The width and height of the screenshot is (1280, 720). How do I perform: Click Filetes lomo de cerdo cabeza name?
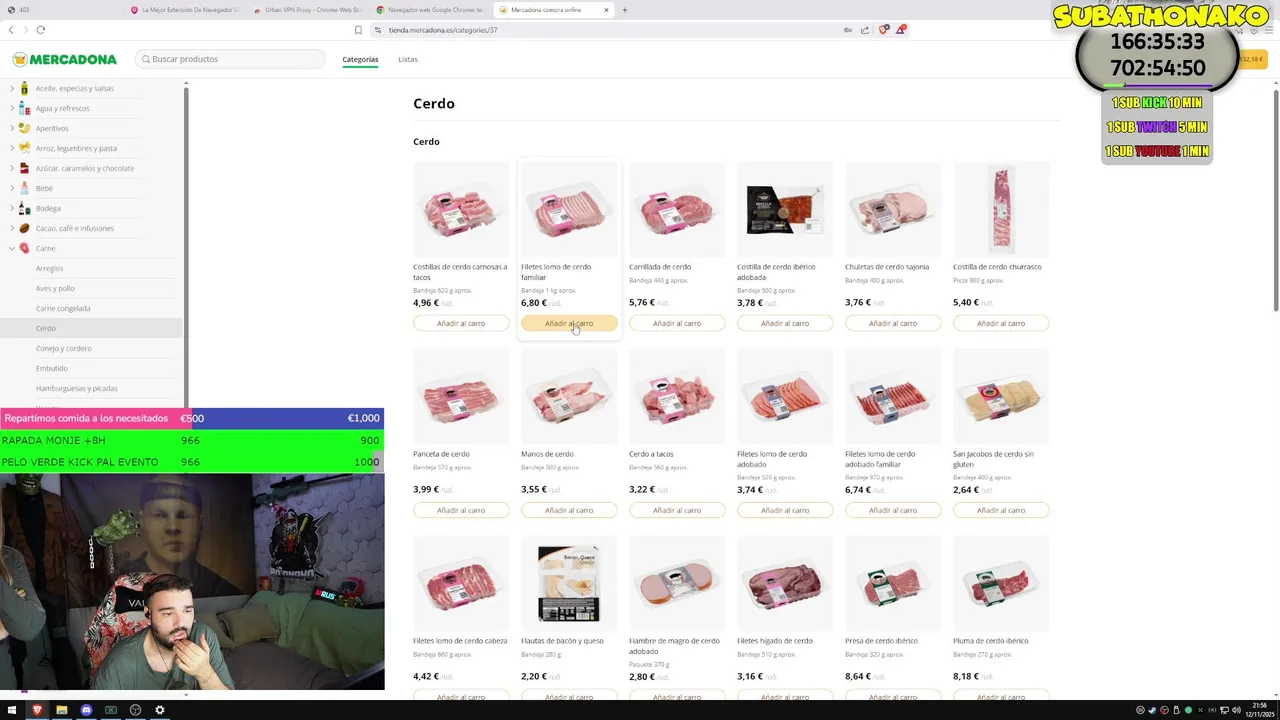click(x=460, y=641)
